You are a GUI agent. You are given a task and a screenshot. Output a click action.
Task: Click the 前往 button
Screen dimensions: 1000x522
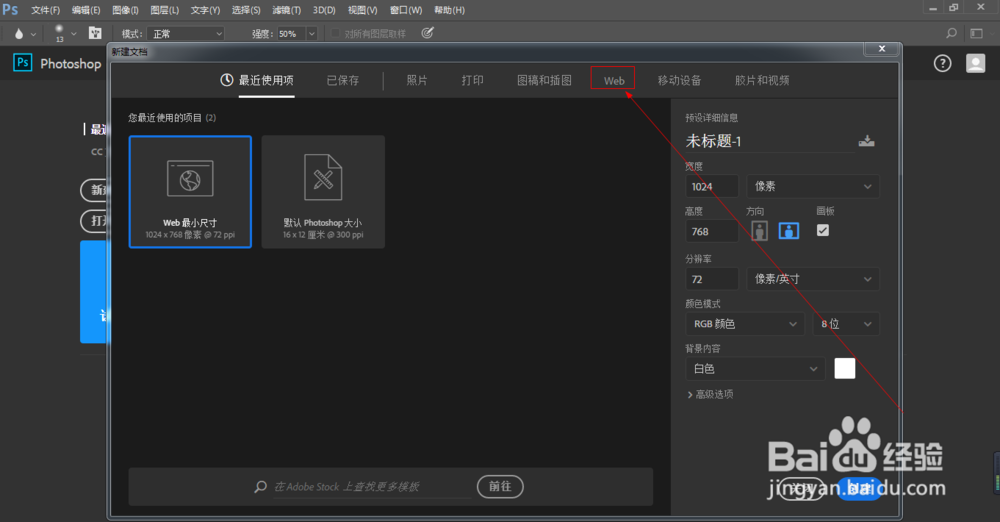coord(500,486)
